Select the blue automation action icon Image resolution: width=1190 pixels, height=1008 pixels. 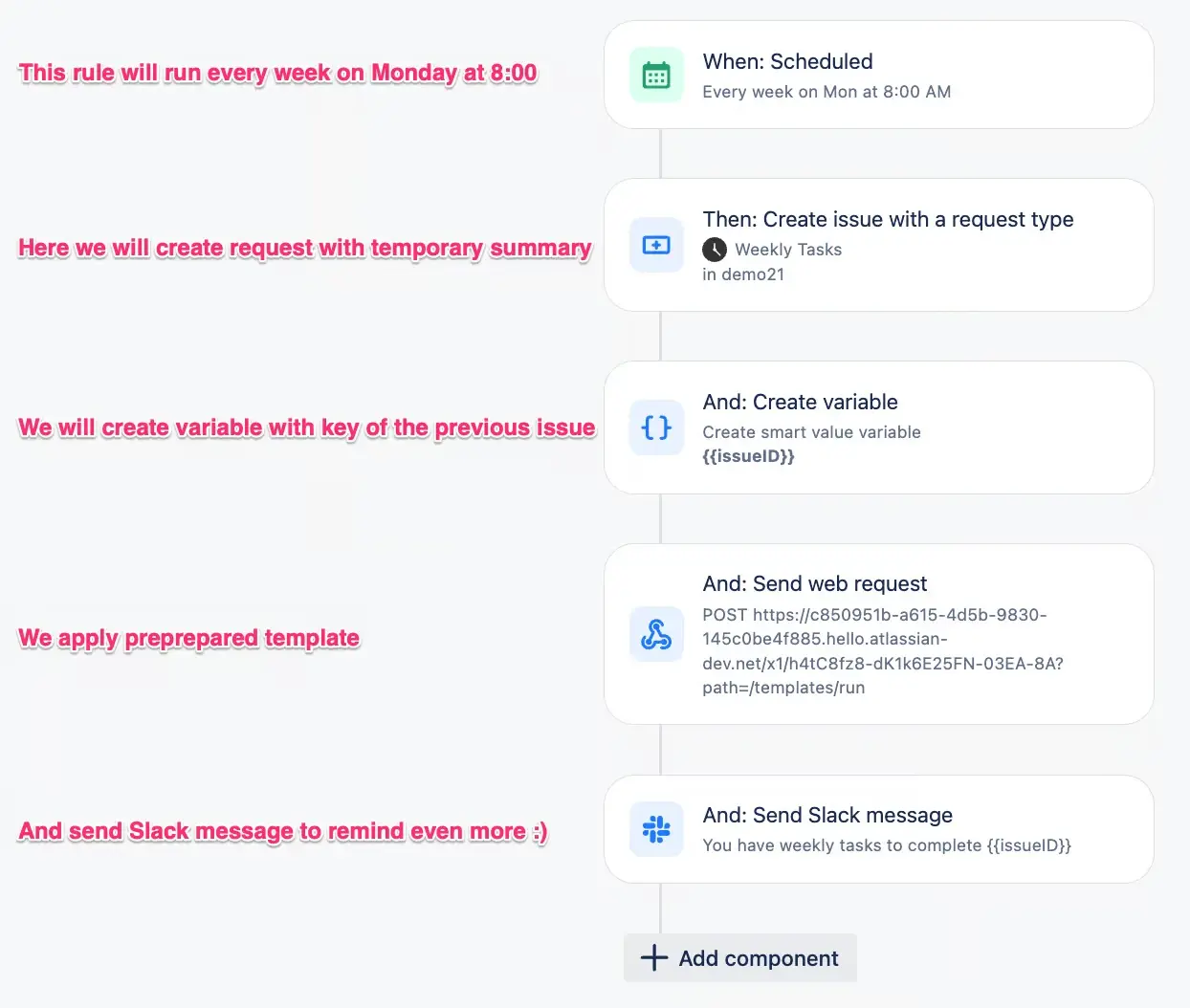point(656,245)
